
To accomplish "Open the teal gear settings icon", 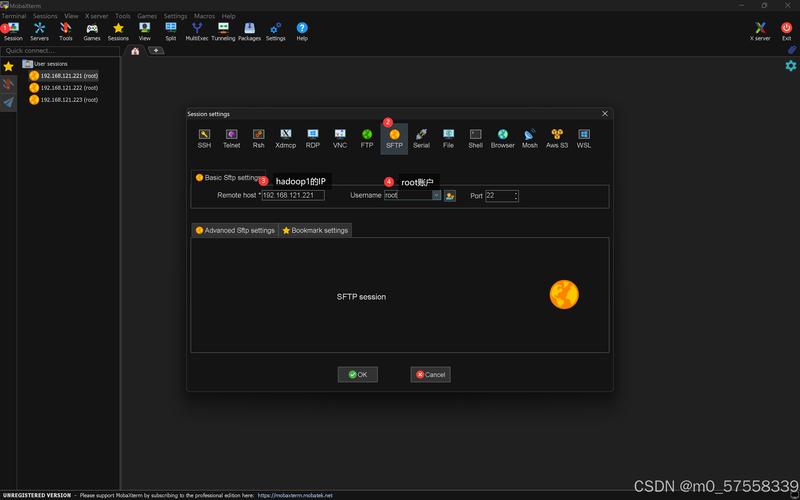I will (791, 65).
